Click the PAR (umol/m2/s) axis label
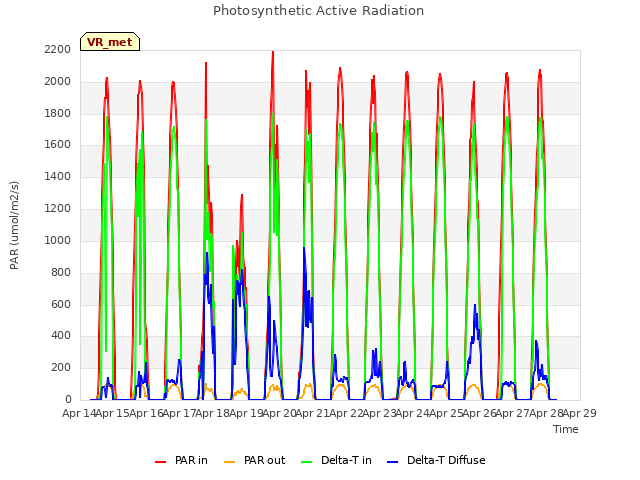The image size is (640, 480). [14, 225]
